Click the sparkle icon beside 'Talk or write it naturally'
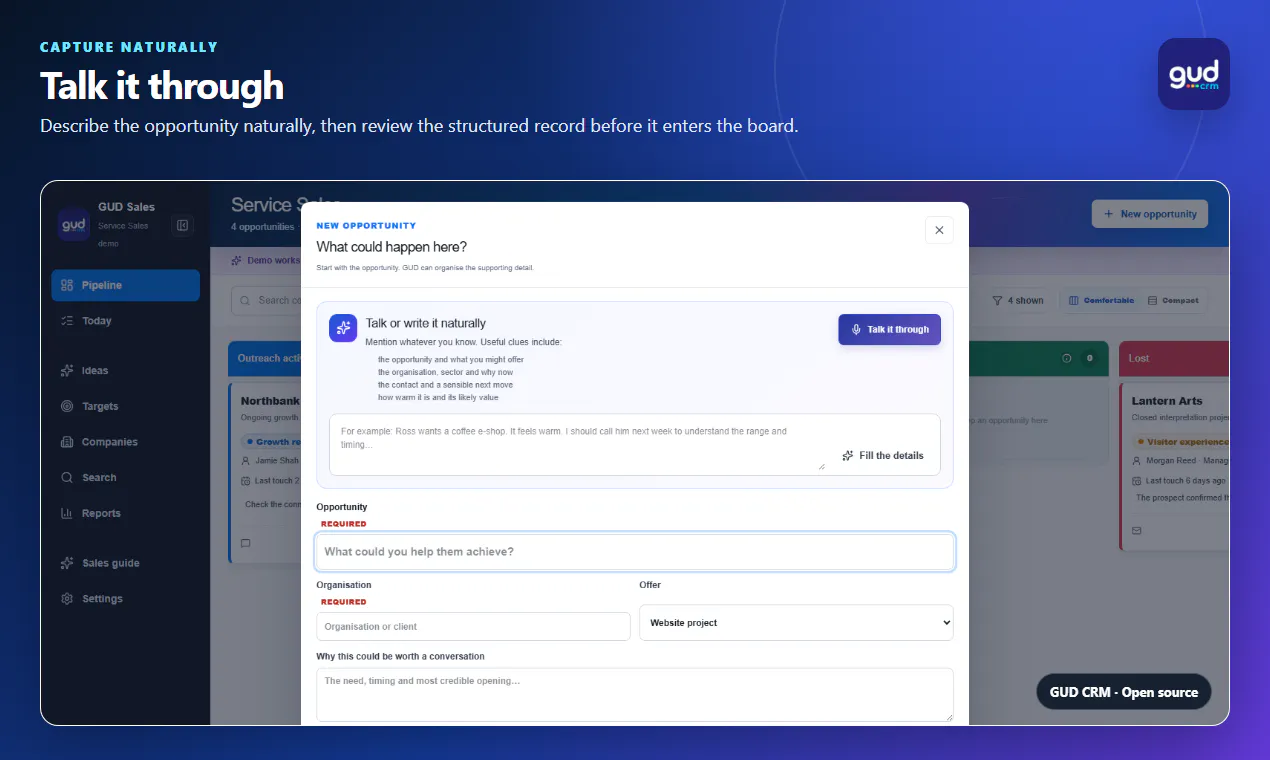1270x760 pixels. [x=343, y=328]
